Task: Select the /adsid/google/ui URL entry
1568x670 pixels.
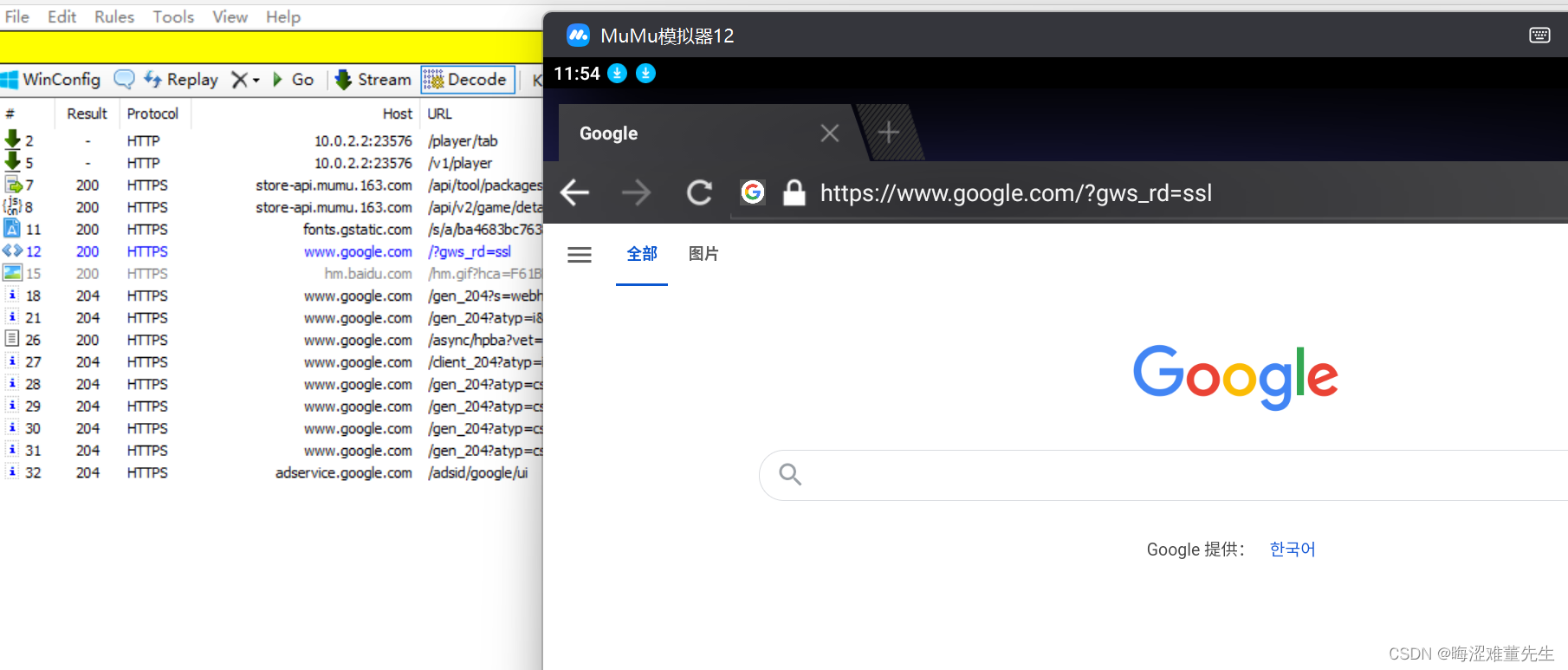Action: click(477, 473)
